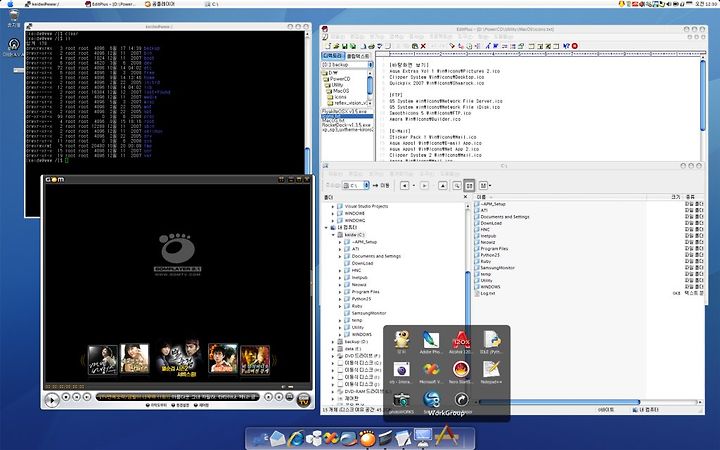Select Log.txt in the Explorer file list
Image resolution: width=720 pixels, height=450 pixels.
coord(485,293)
